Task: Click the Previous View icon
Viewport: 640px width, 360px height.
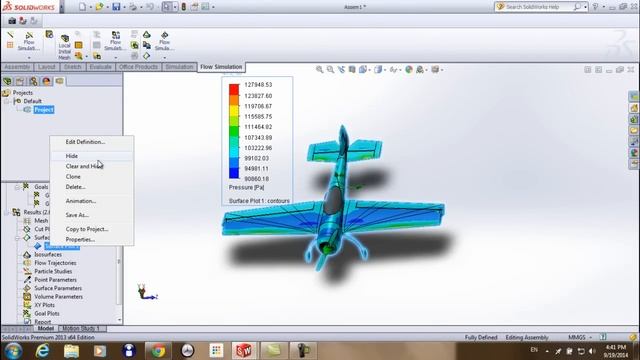Action: [x=341, y=70]
